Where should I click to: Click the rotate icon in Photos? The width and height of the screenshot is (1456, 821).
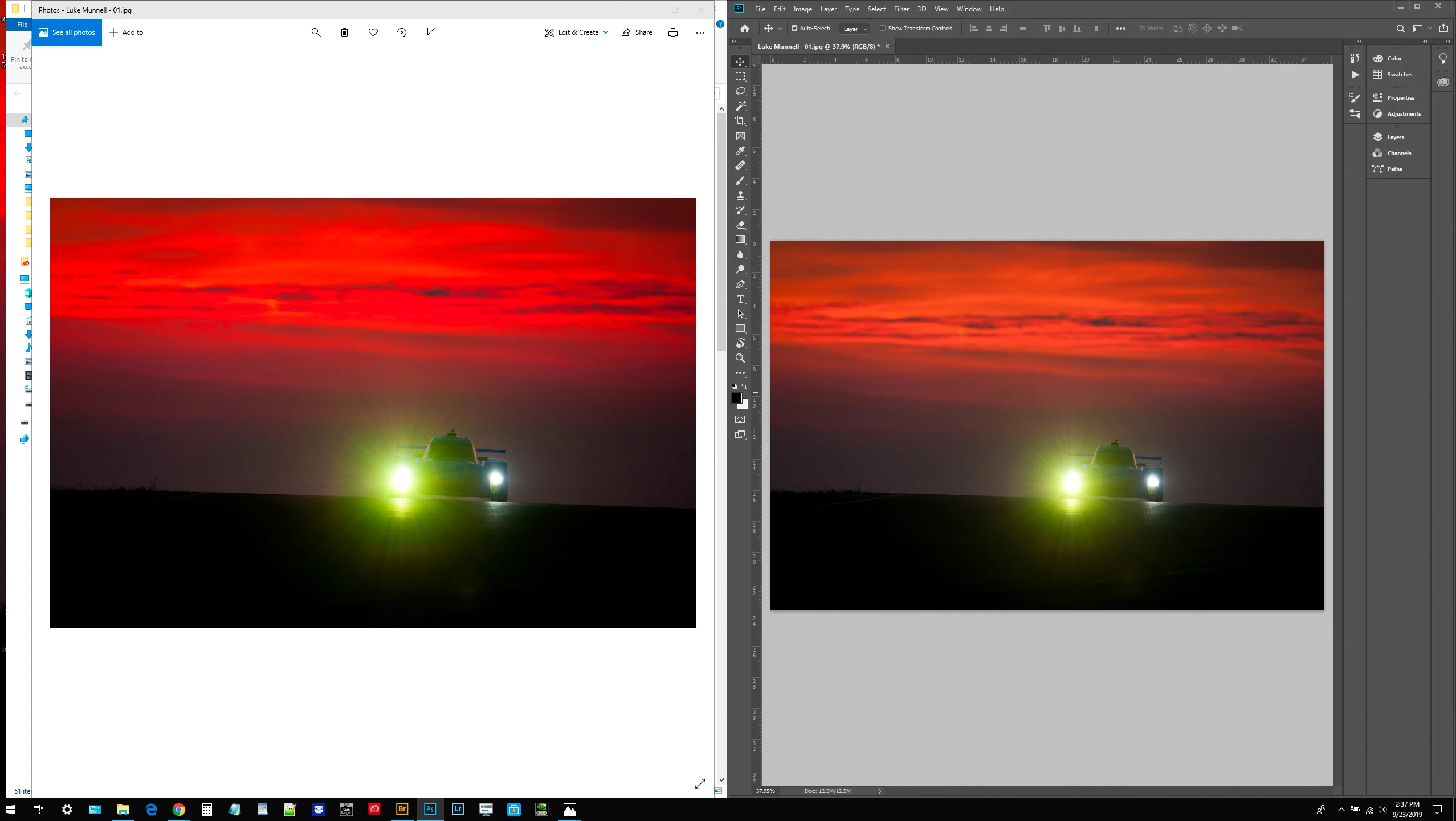click(402, 32)
